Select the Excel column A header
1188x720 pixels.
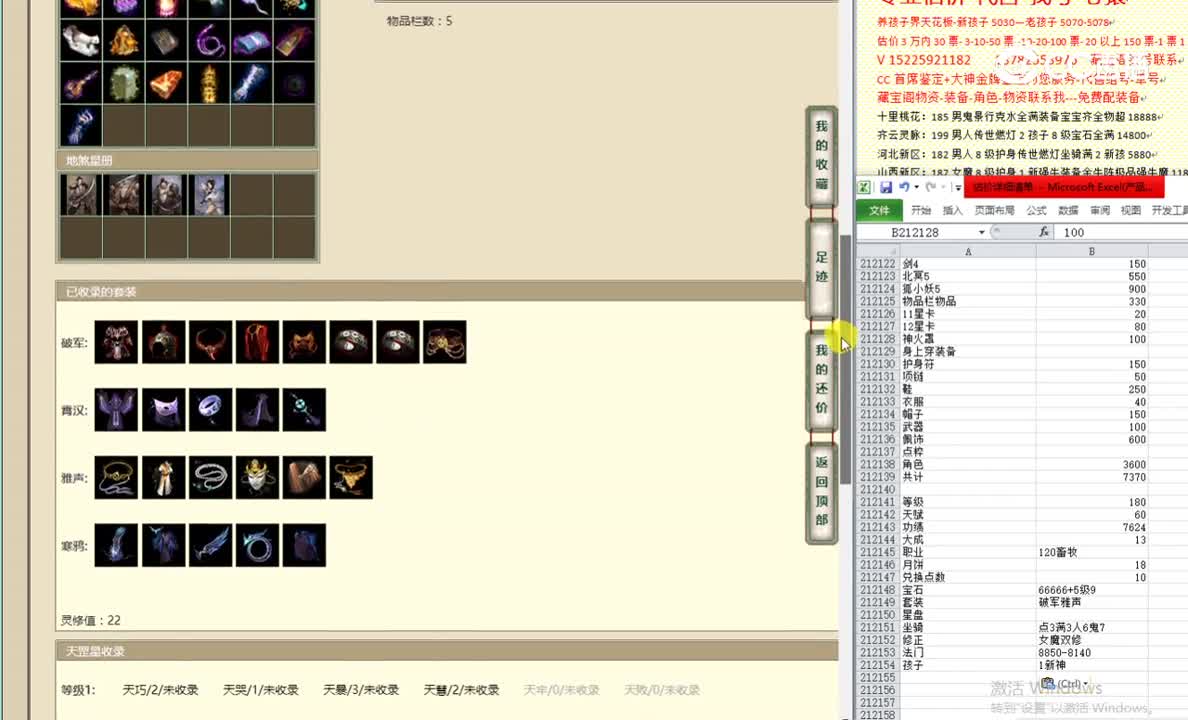click(x=968, y=252)
